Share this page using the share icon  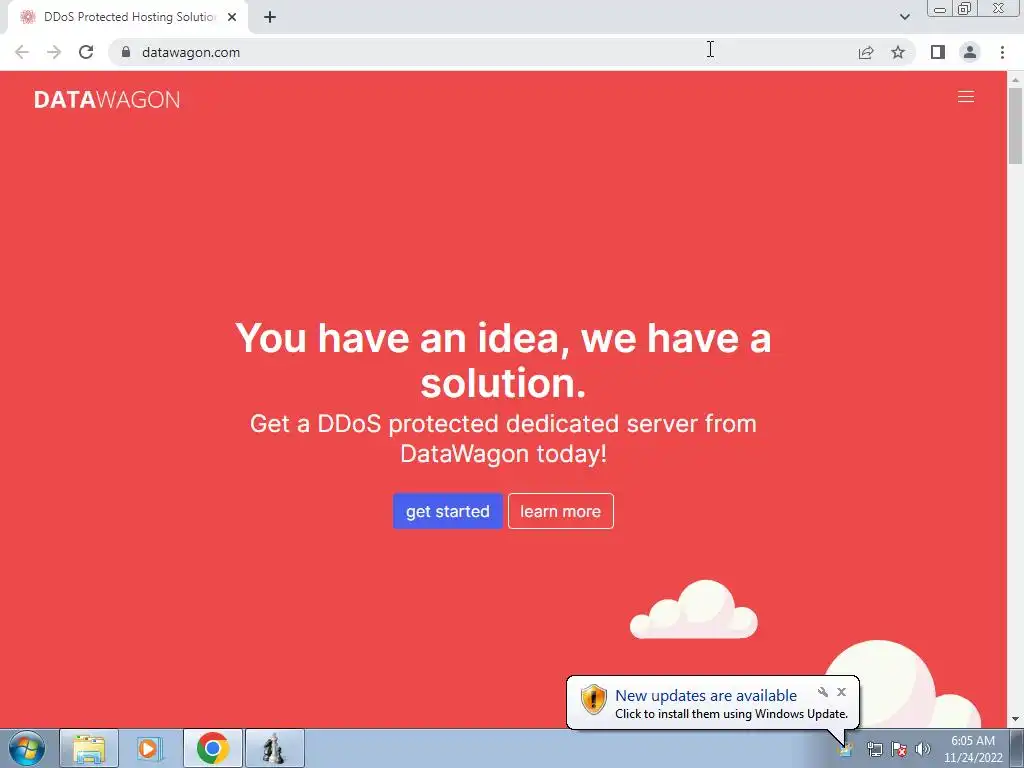pos(866,52)
